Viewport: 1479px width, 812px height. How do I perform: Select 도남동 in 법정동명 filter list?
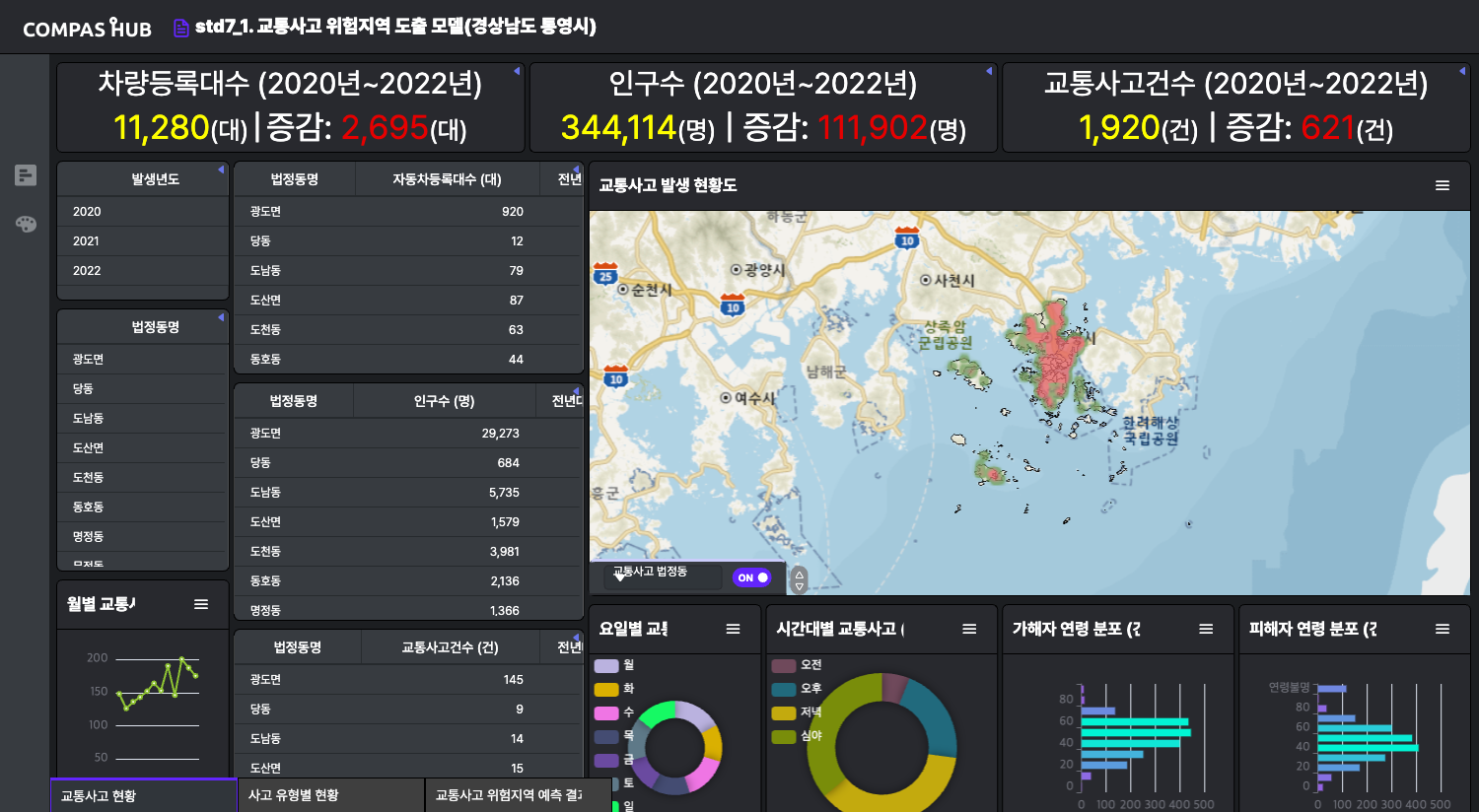click(x=89, y=419)
